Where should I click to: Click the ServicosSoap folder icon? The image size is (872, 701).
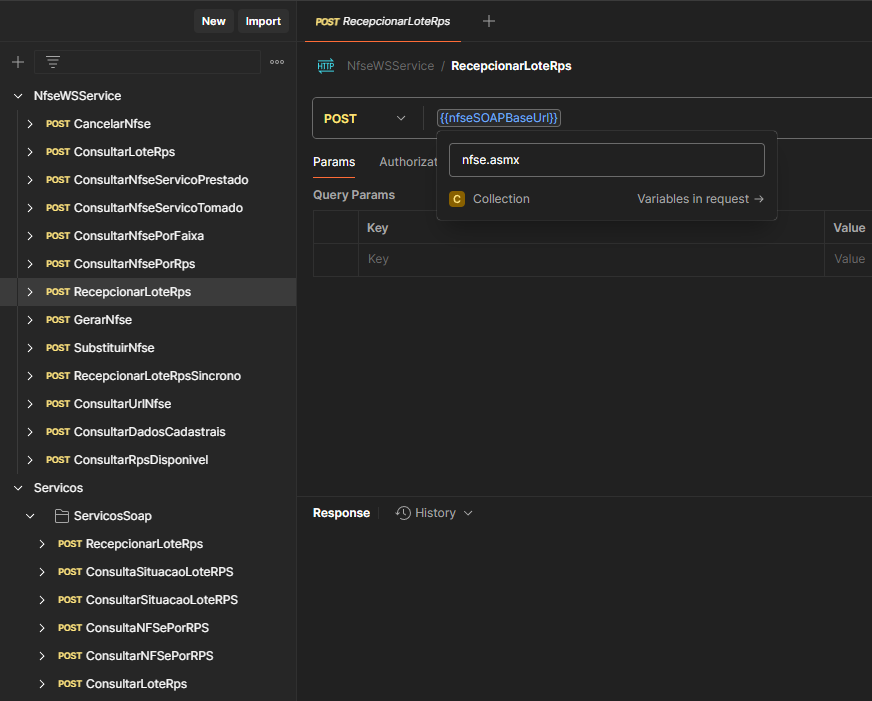point(62,516)
